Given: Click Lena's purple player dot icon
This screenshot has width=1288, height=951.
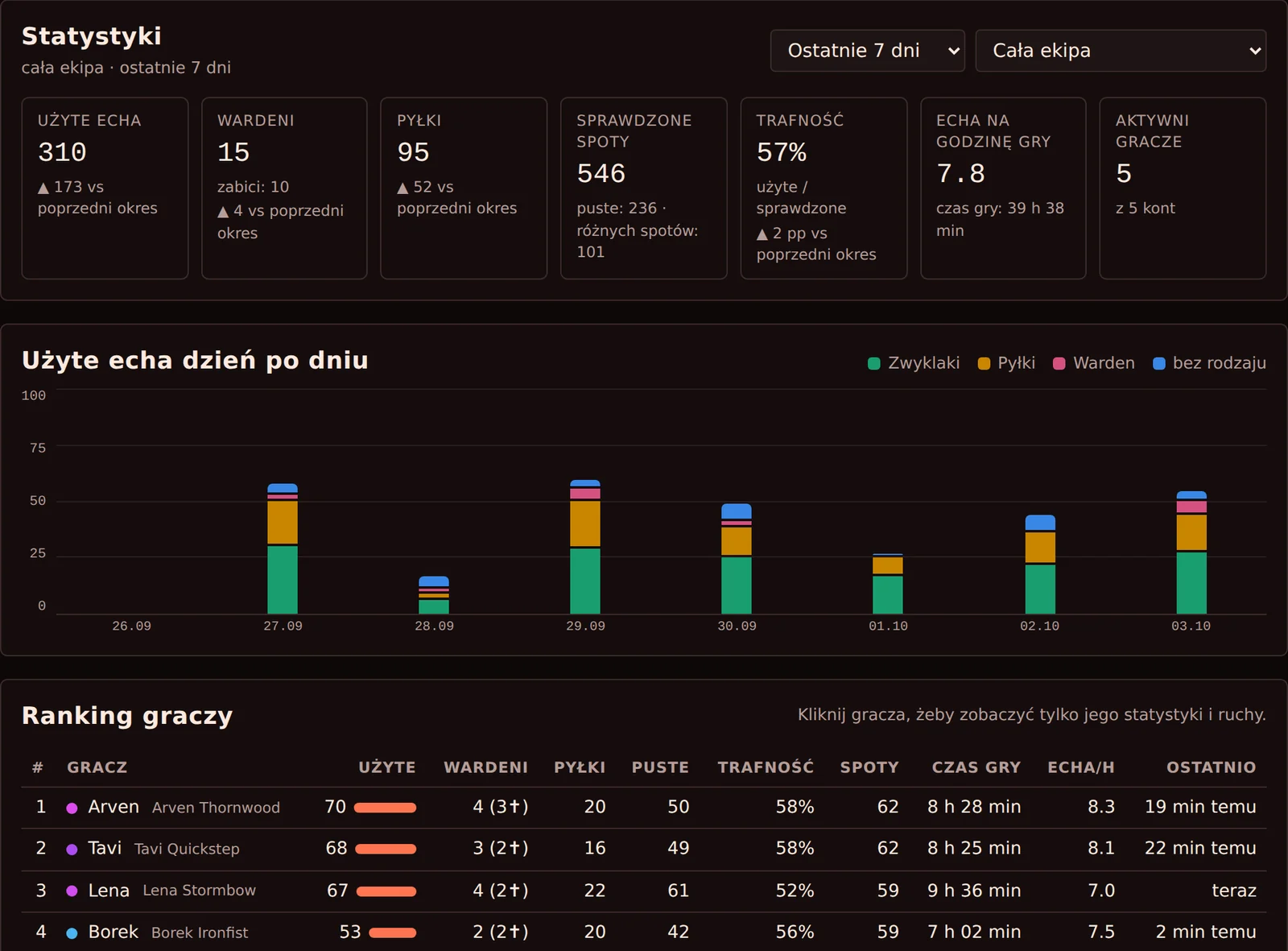Looking at the screenshot, I should [x=72, y=891].
